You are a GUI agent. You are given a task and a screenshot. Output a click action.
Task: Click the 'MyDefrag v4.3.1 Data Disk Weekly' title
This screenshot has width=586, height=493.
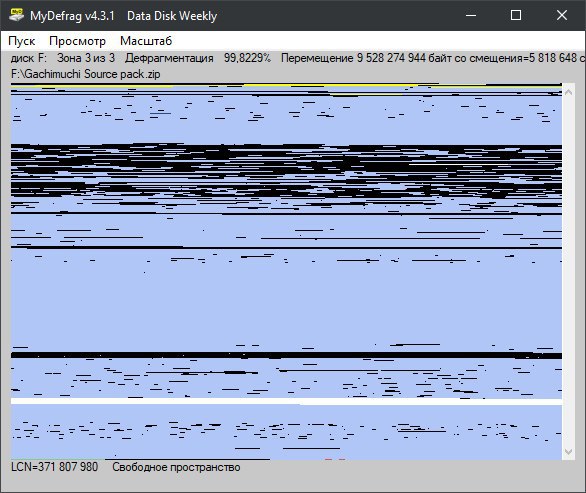tap(123, 16)
